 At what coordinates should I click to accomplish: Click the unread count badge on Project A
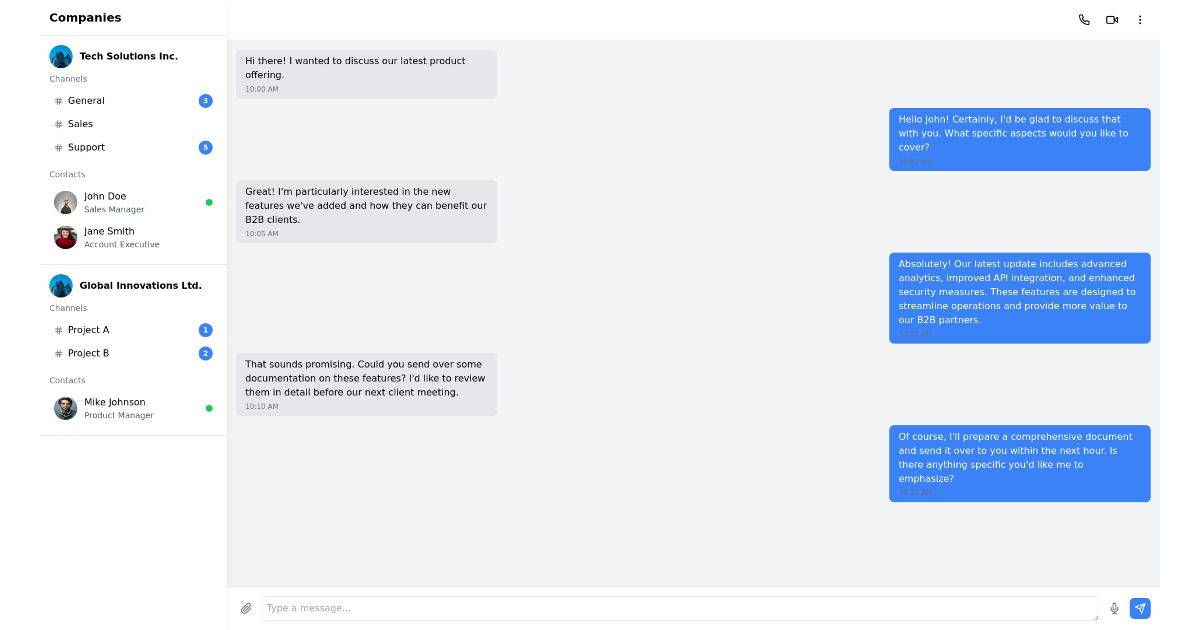click(204, 329)
